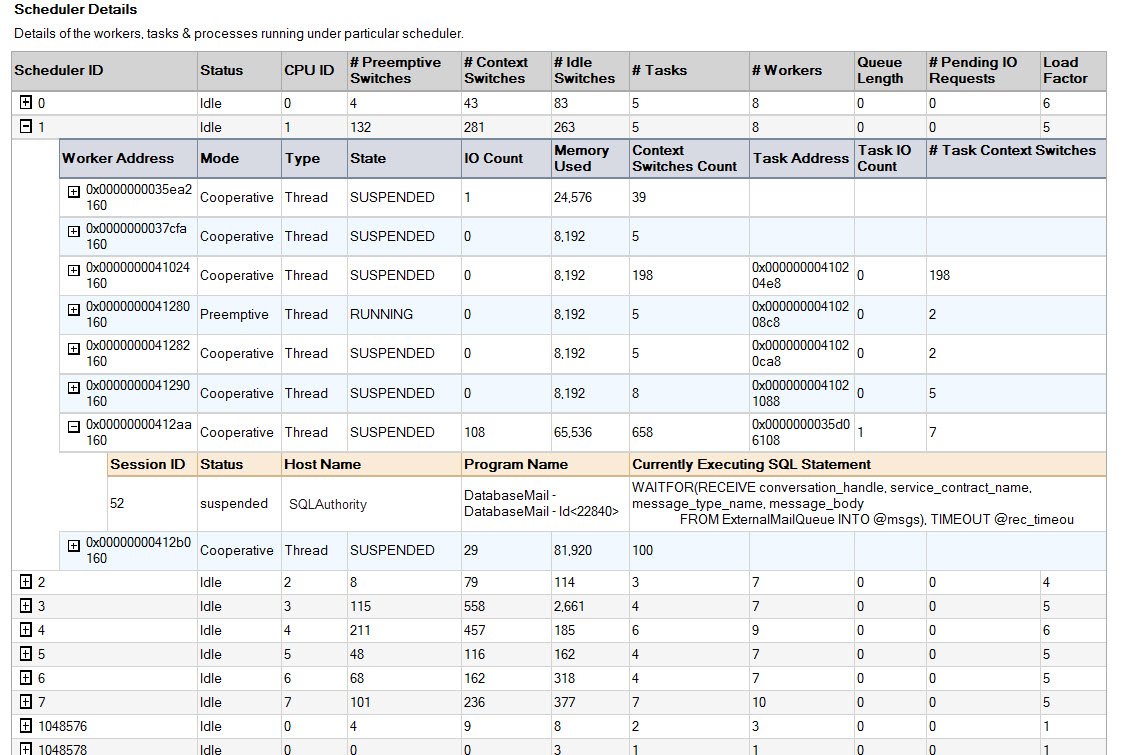Expand worker 0x0000000035ea2 details
Screen dimensions: 1138x755
(x=73, y=192)
